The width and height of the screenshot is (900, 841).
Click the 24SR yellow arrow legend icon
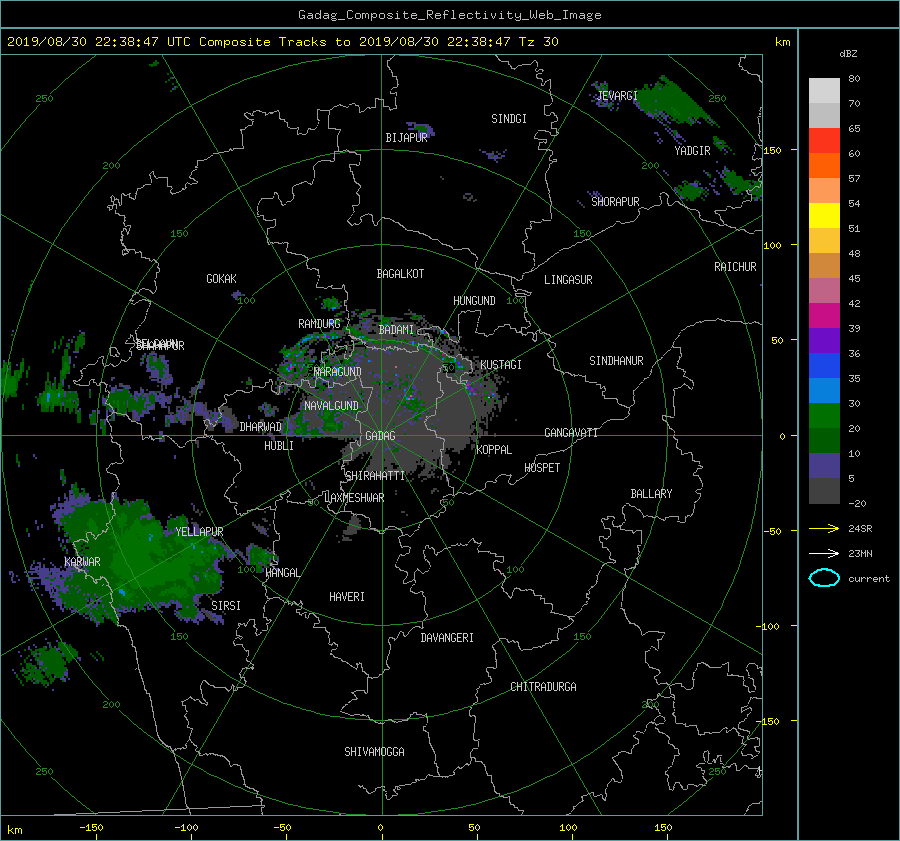[824, 528]
